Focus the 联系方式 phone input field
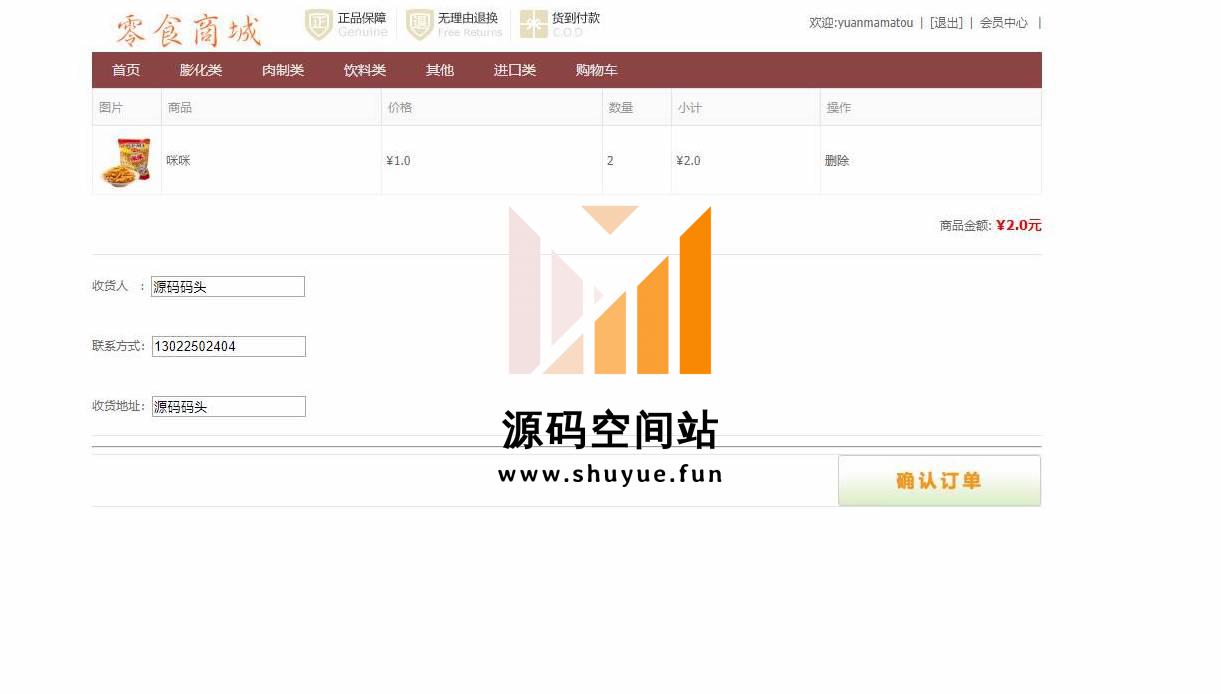Screen dimensions: 1221x694 229,347
